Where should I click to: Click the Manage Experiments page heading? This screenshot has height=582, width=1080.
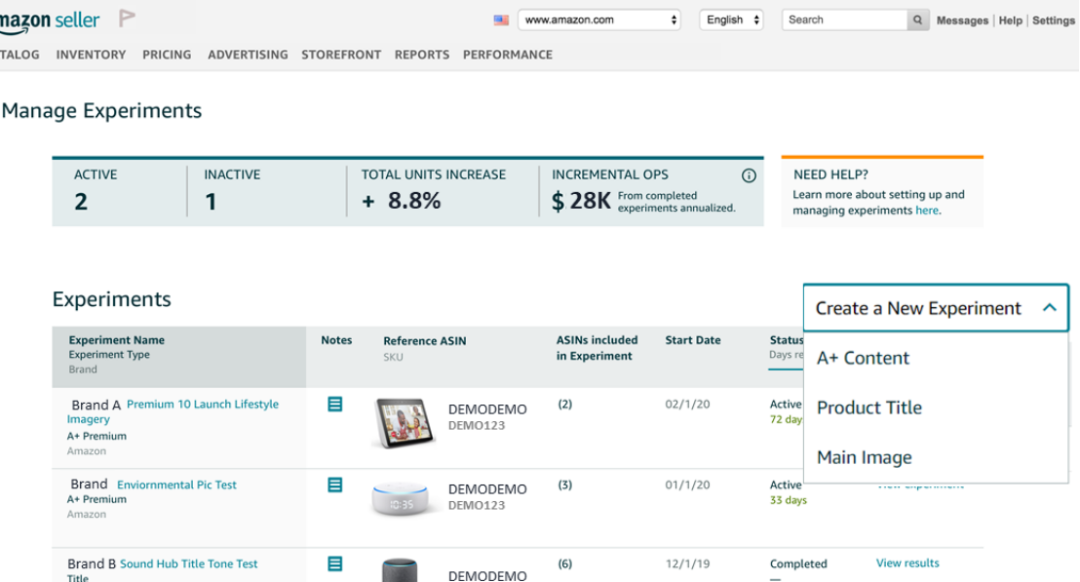pyautogui.click(x=101, y=111)
